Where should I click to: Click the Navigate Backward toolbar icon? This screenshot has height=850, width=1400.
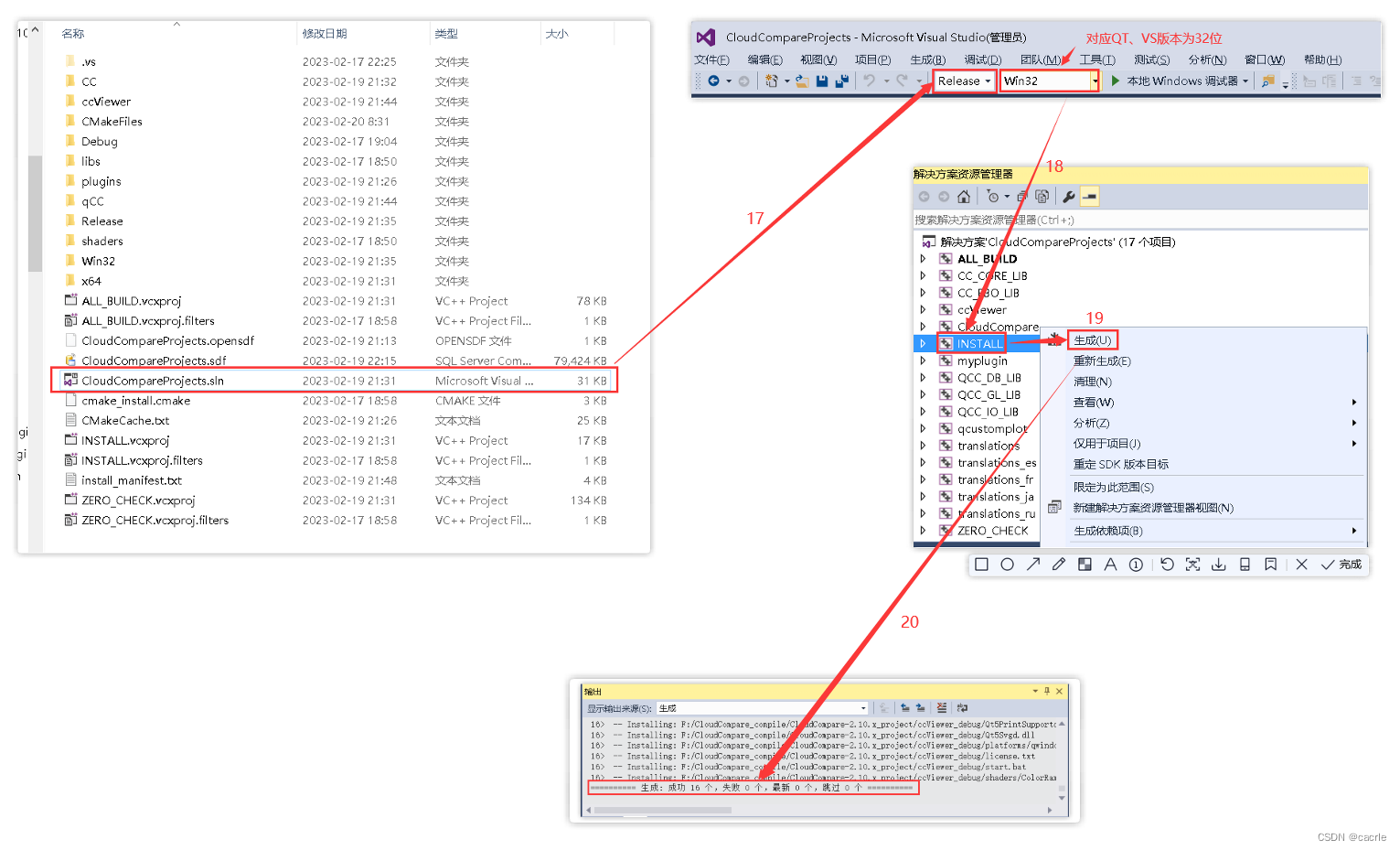[x=713, y=81]
